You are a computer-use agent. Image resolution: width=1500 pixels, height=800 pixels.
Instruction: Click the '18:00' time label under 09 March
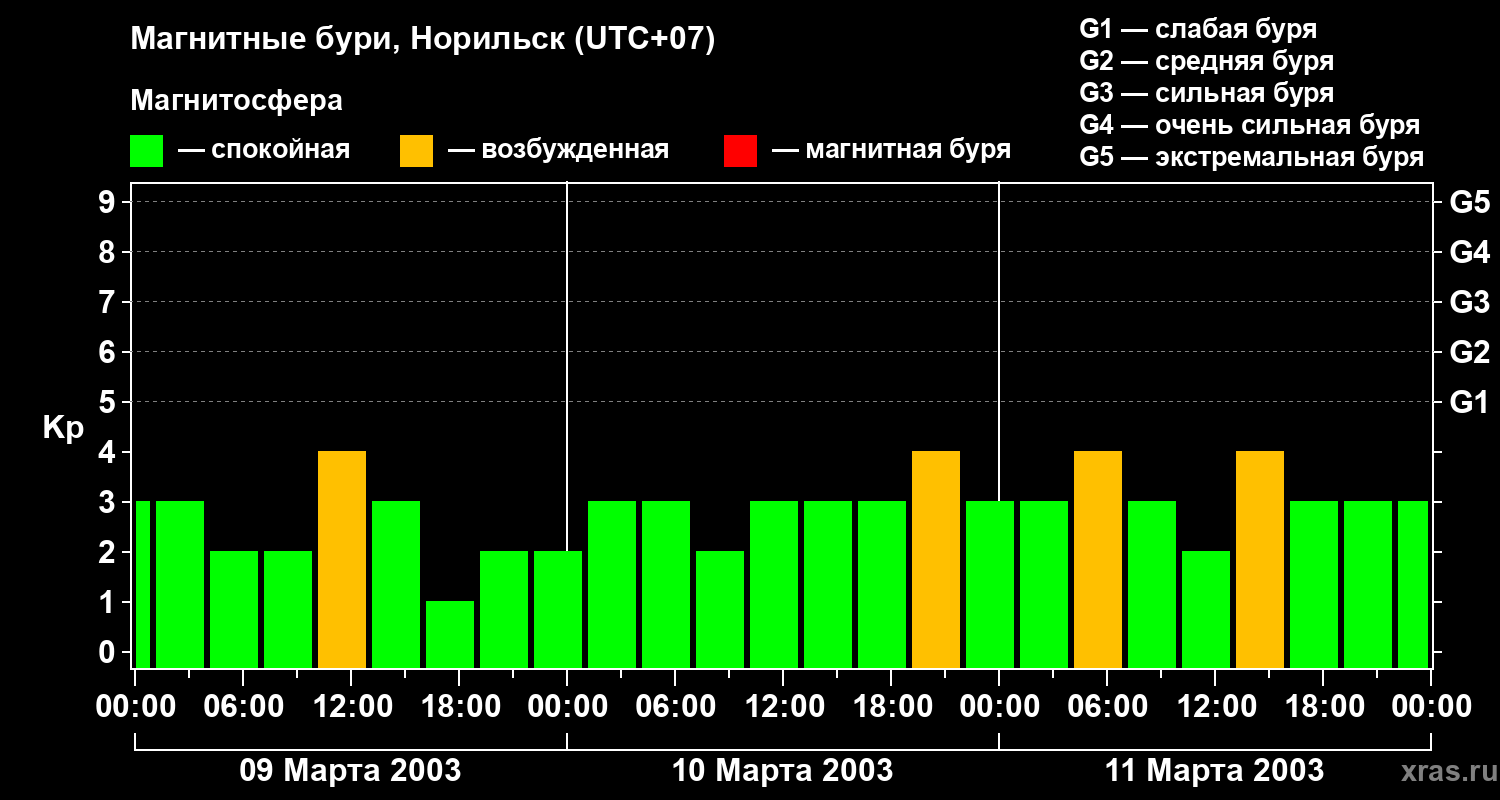coord(459,707)
